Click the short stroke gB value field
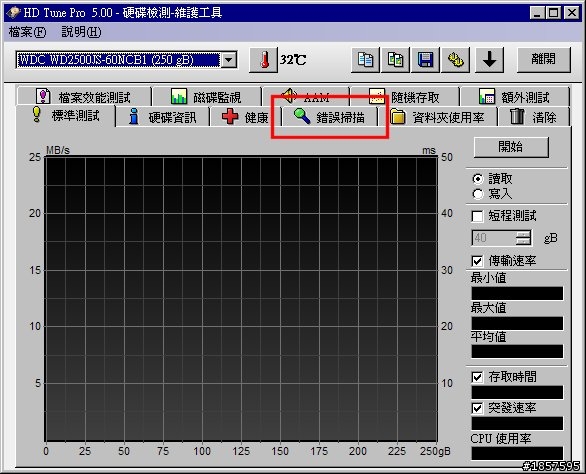 point(494,238)
